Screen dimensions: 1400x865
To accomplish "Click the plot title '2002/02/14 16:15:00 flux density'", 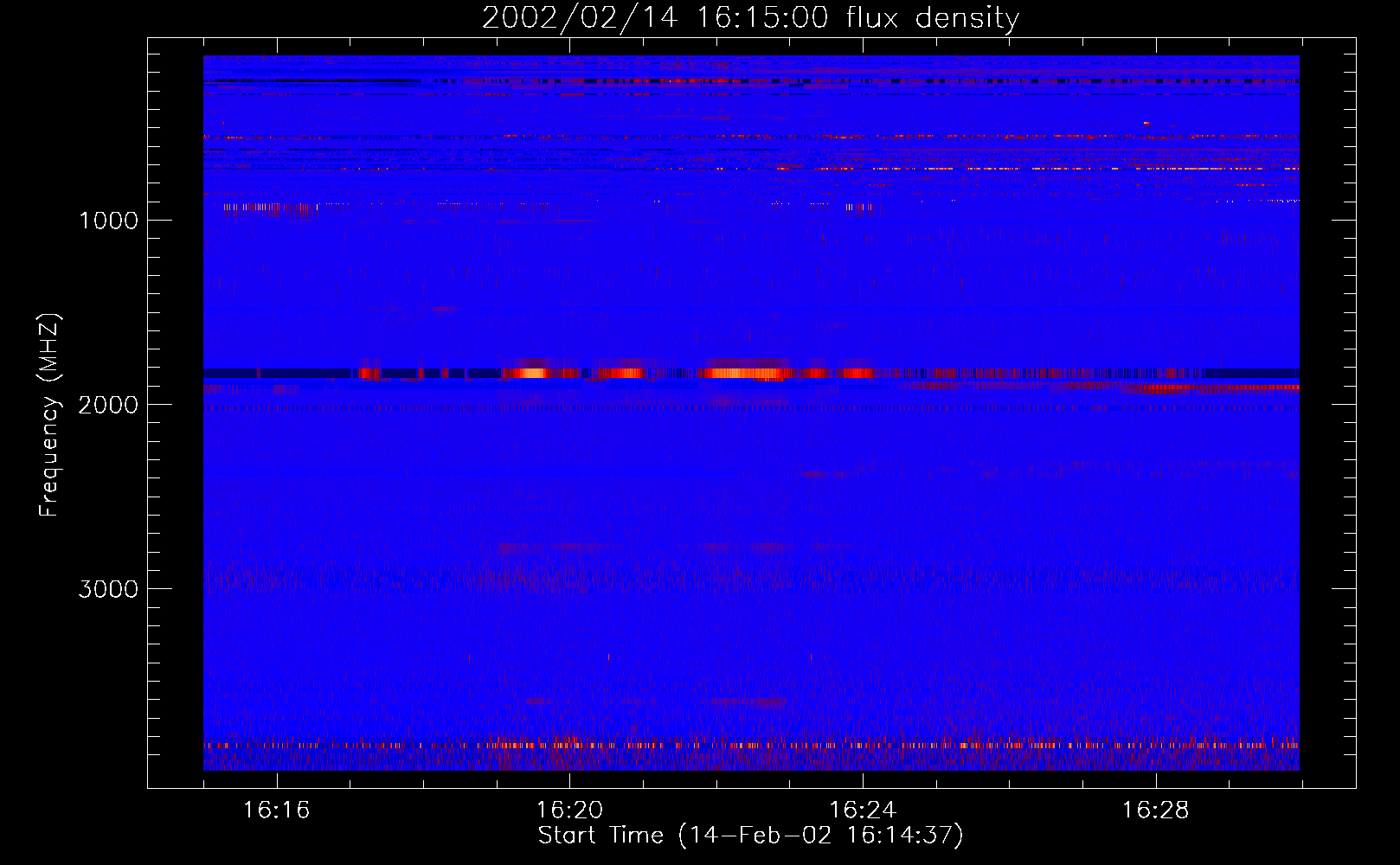I will click(750, 18).
